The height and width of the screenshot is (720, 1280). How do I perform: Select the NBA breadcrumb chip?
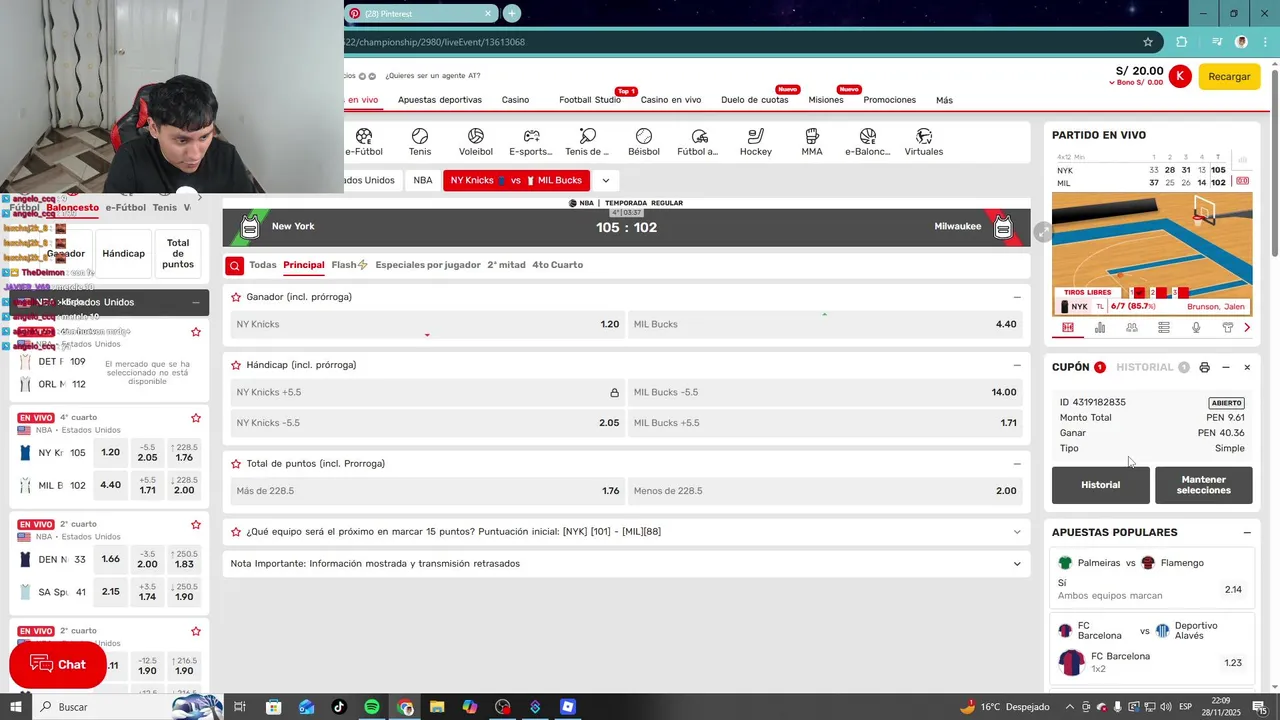pos(423,181)
